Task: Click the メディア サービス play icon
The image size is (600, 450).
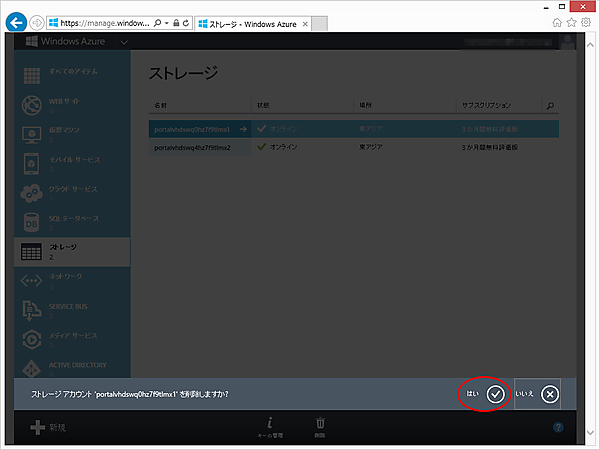Action: tap(32, 339)
